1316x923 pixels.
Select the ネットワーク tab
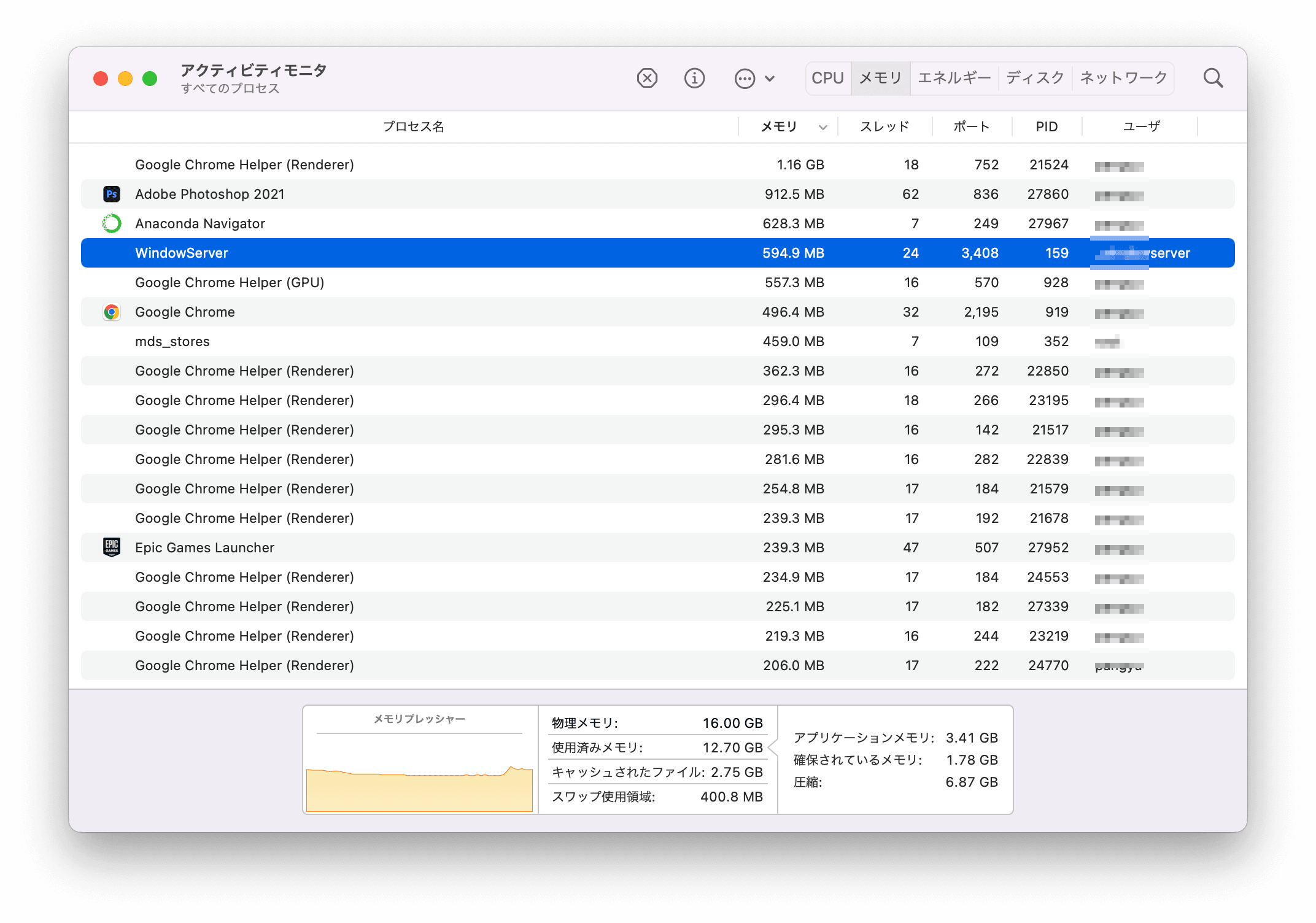[x=1123, y=78]
